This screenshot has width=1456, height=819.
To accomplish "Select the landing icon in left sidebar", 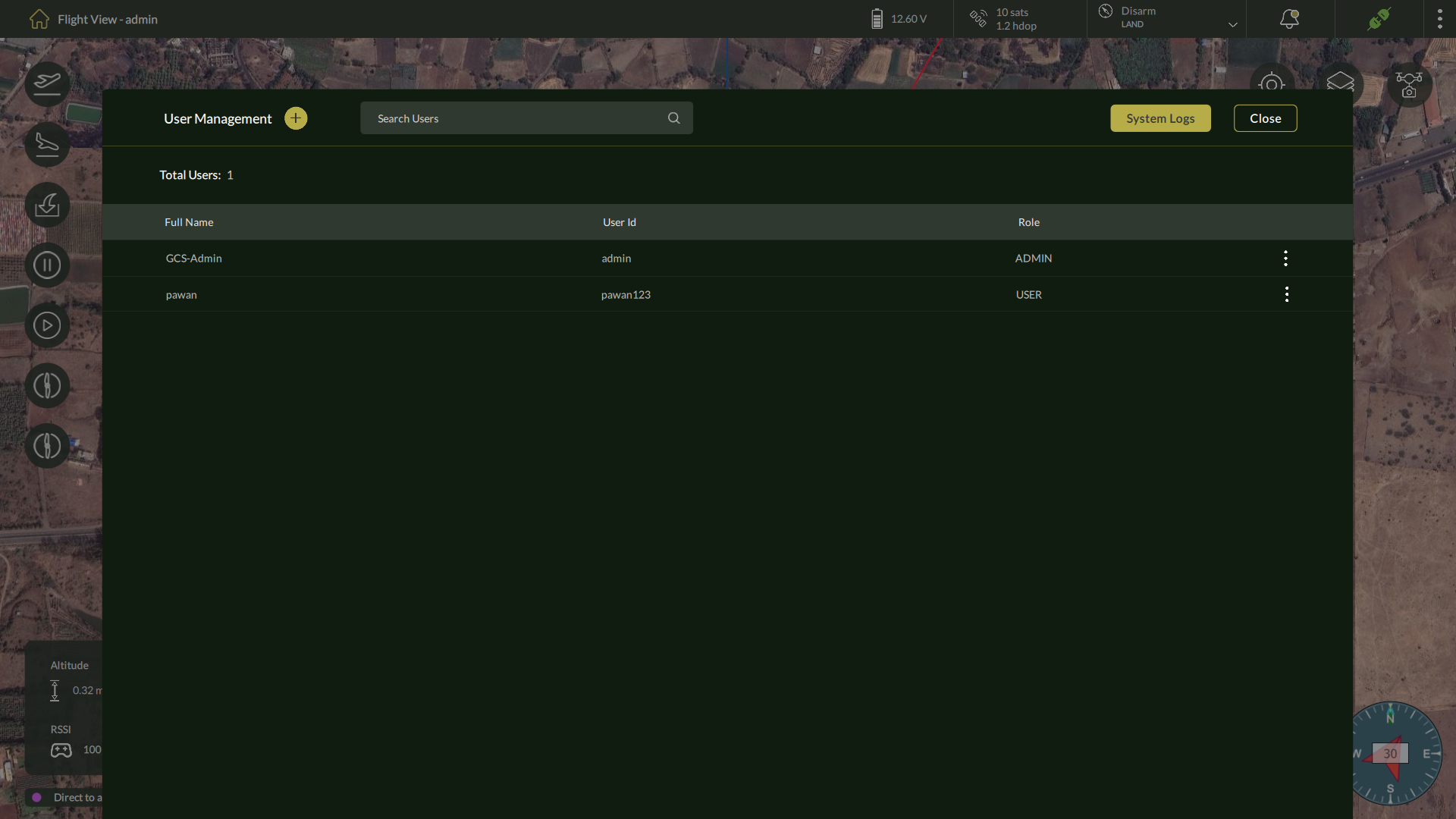I will click(x=47, y=144).
